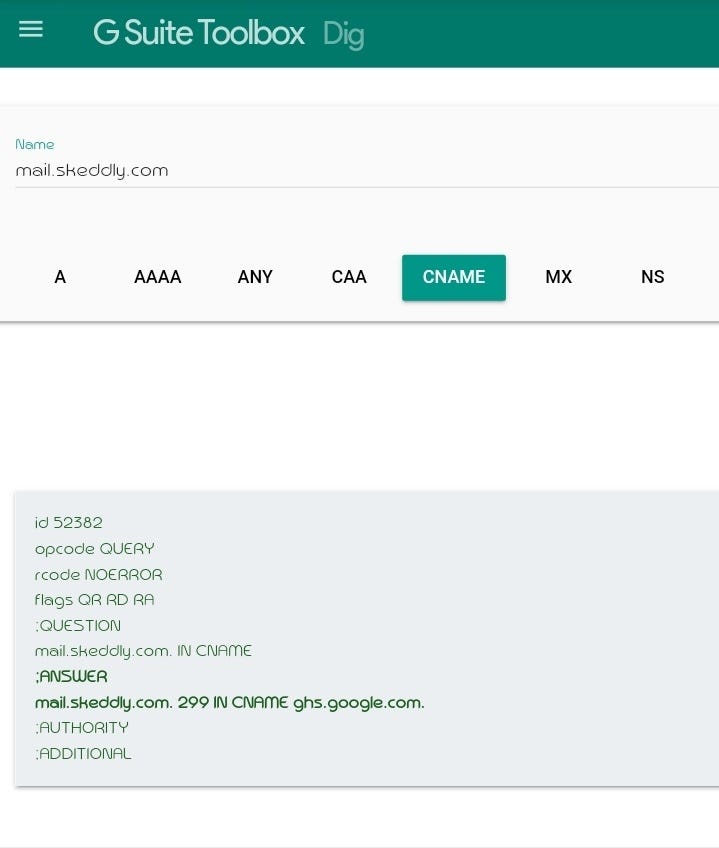The image size is (719, 848).
Task: Click the Dig tool label in header
Action: tap(344, 35)
